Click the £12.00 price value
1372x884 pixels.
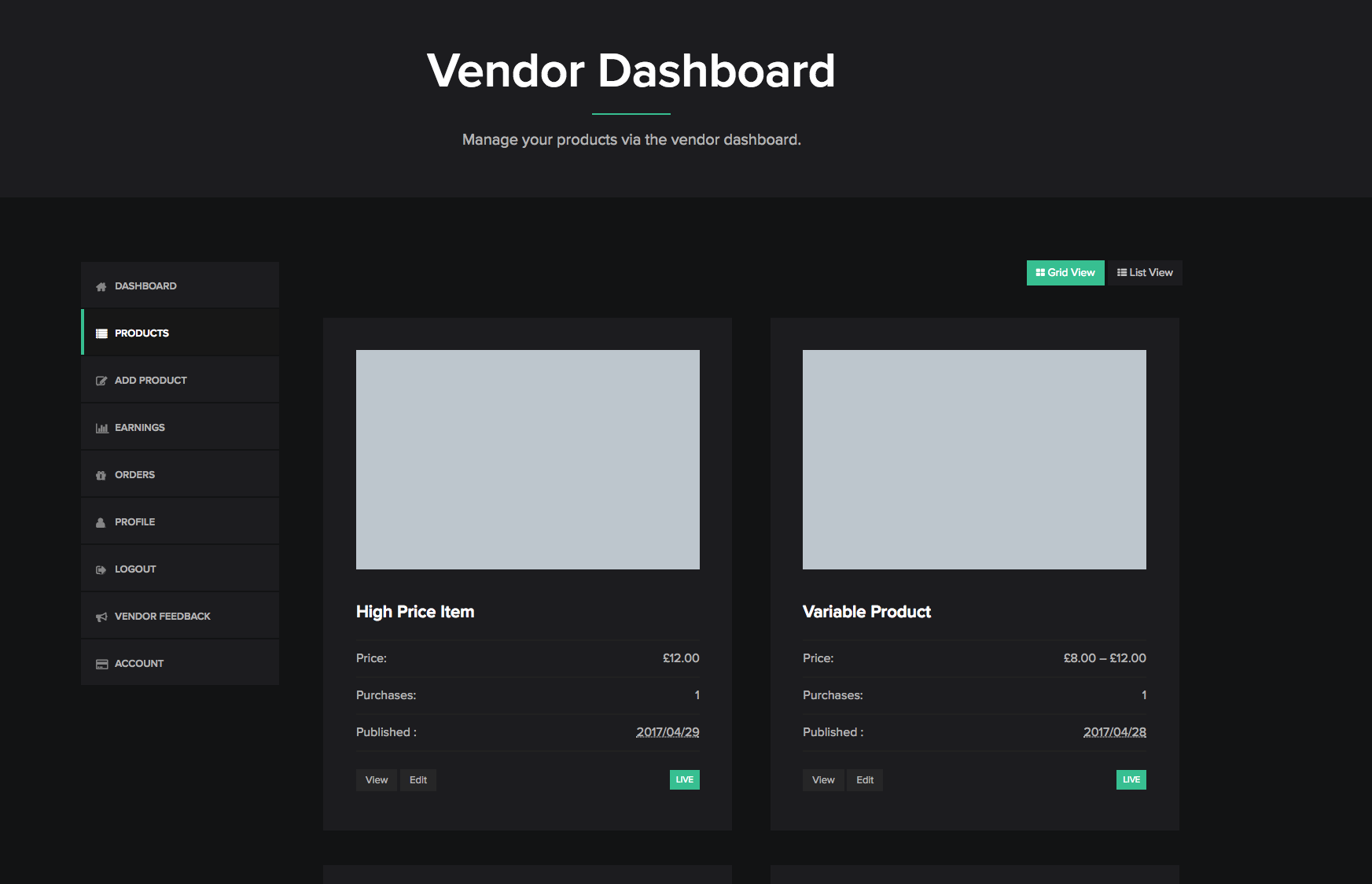[x=681, y=658]
